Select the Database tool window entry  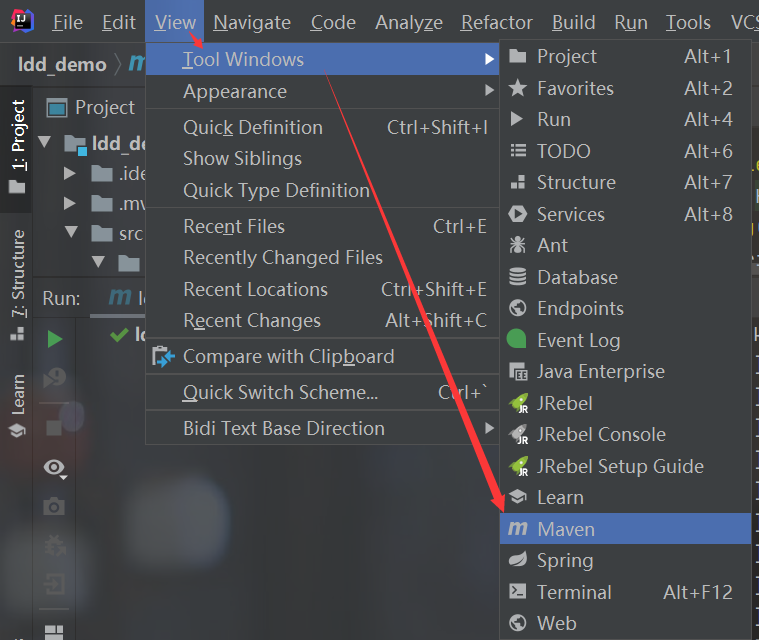[577, 277]
